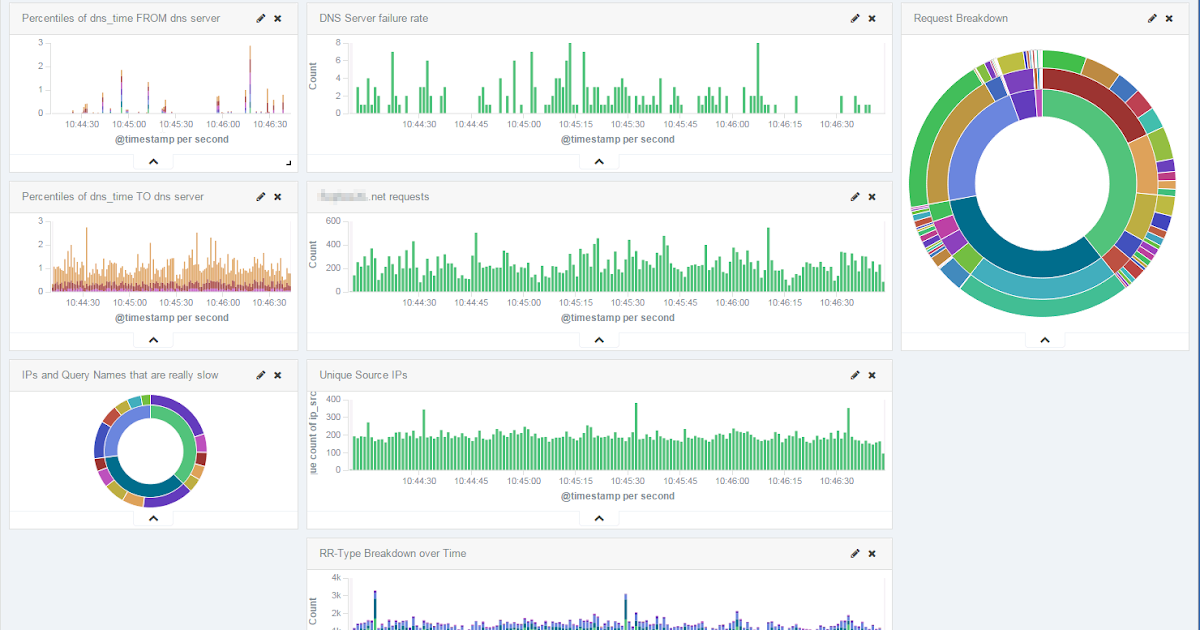
Task: Click 'Percentiles of dns_time TO dns server' title
Action: [x=113, y=196]
